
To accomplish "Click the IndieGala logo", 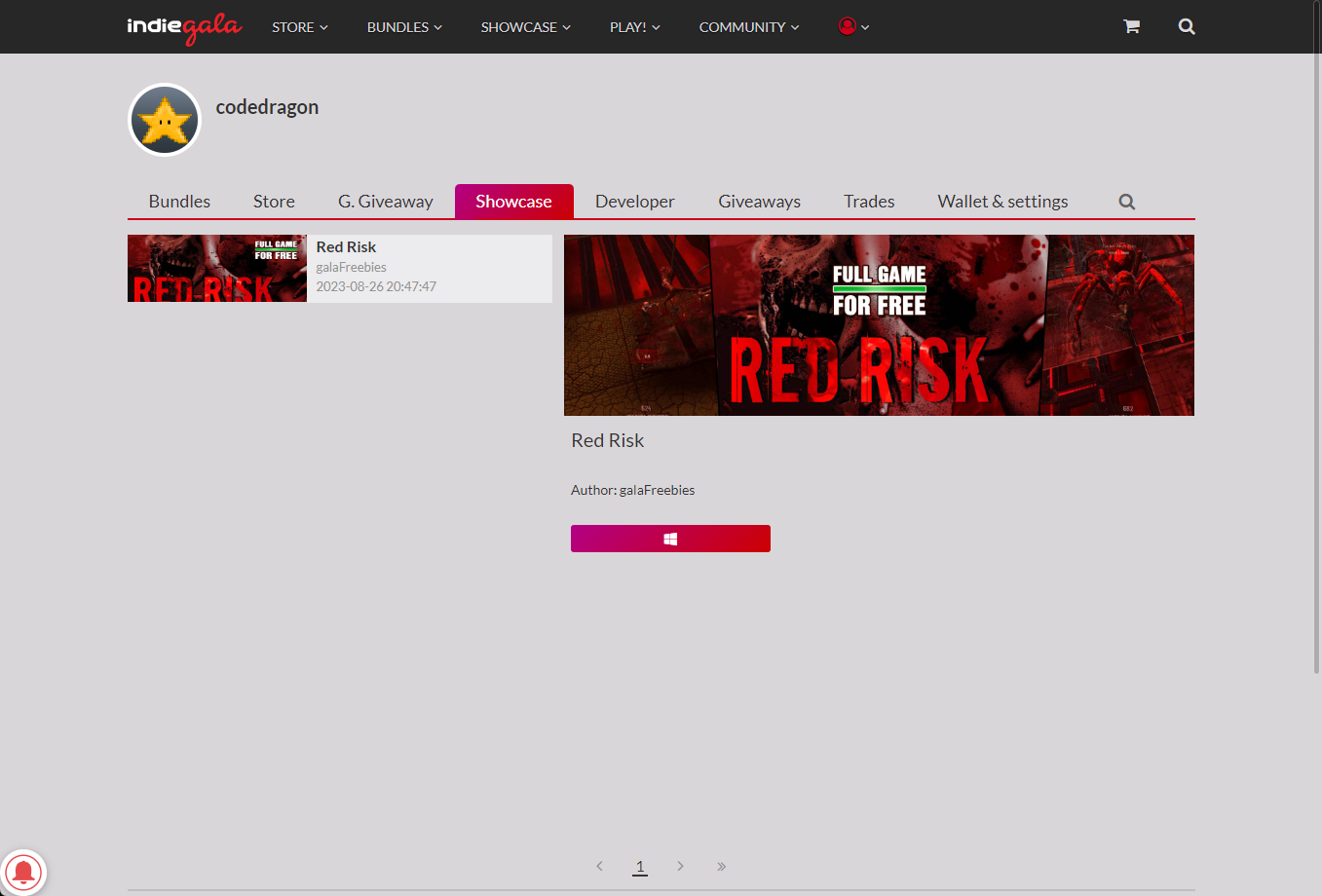I will click(x=184, y=27).
